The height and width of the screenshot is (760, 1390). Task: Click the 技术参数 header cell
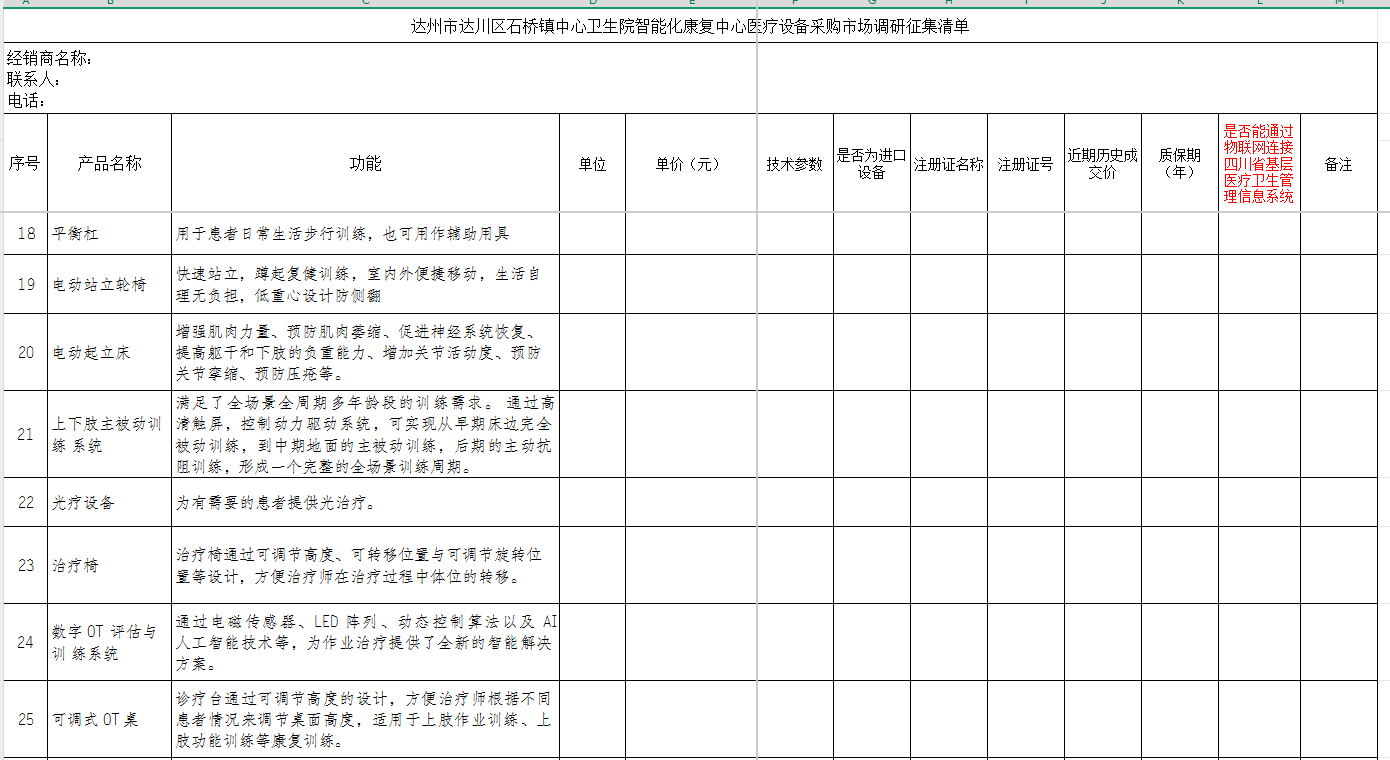795,164
